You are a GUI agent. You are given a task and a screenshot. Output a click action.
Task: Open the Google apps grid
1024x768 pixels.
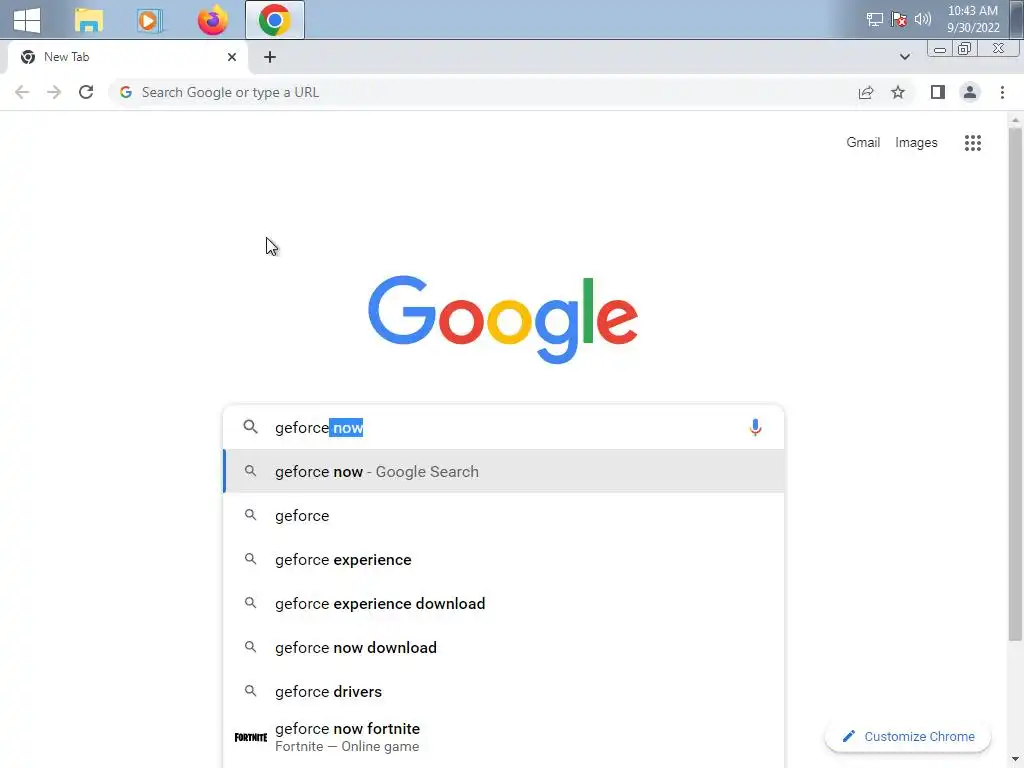pyautogui.click(x=972, y=143)
